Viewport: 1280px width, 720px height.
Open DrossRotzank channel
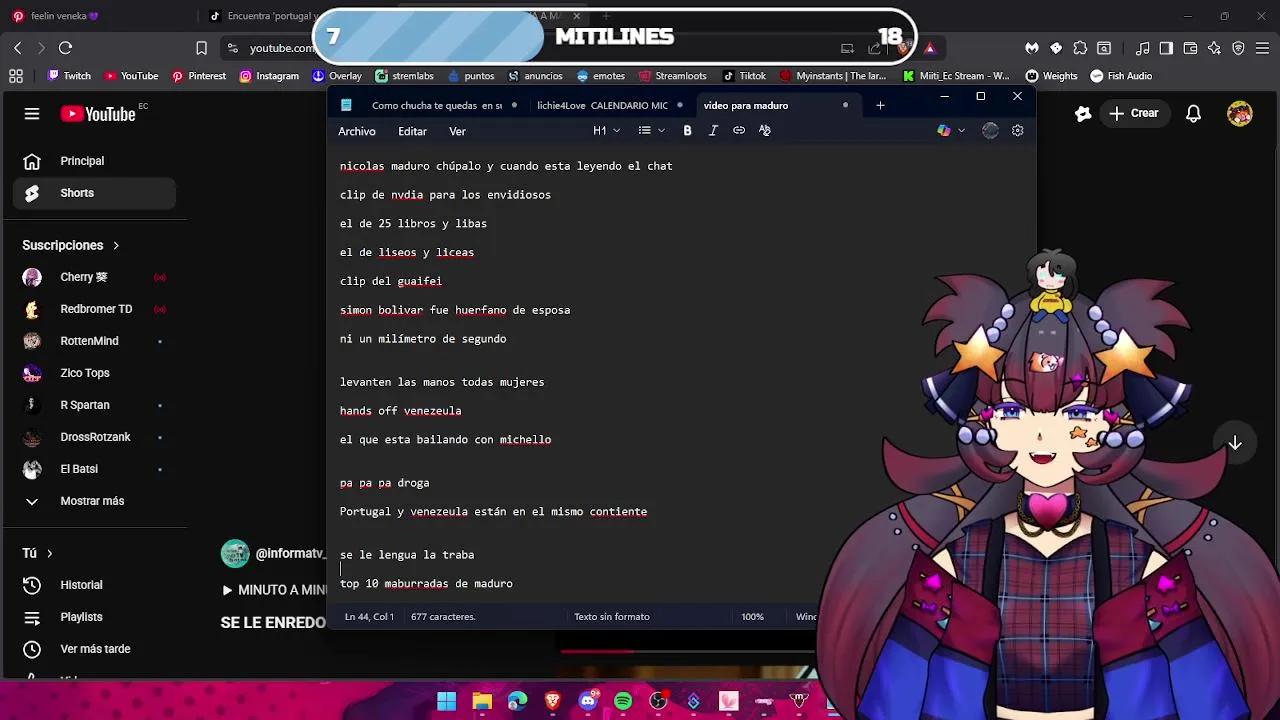point(95,437)
